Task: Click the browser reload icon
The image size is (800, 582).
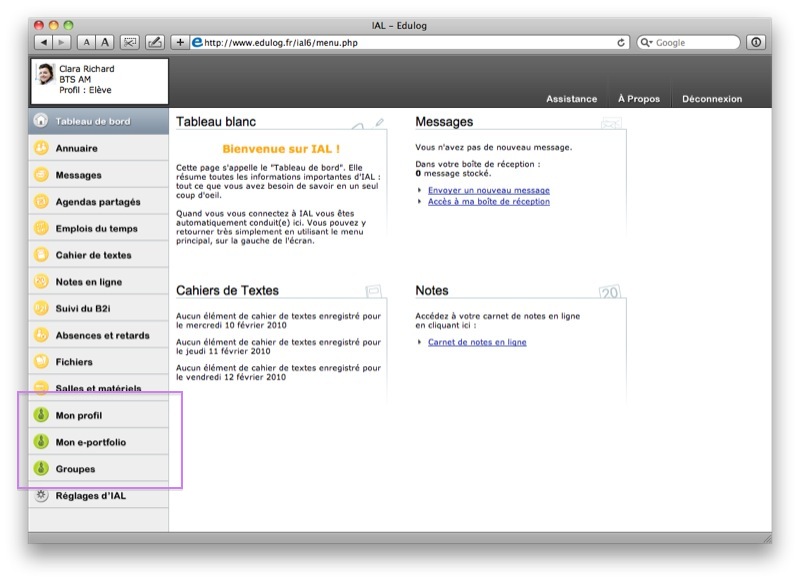Action: (x=622, y=43)
